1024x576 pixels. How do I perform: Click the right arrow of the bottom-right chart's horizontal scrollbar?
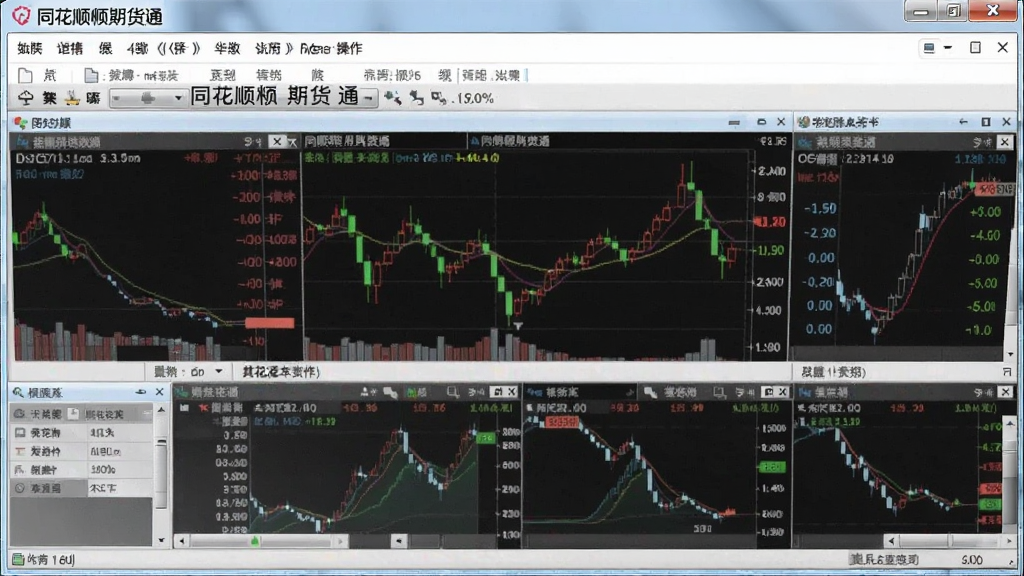pos(1009,541)
